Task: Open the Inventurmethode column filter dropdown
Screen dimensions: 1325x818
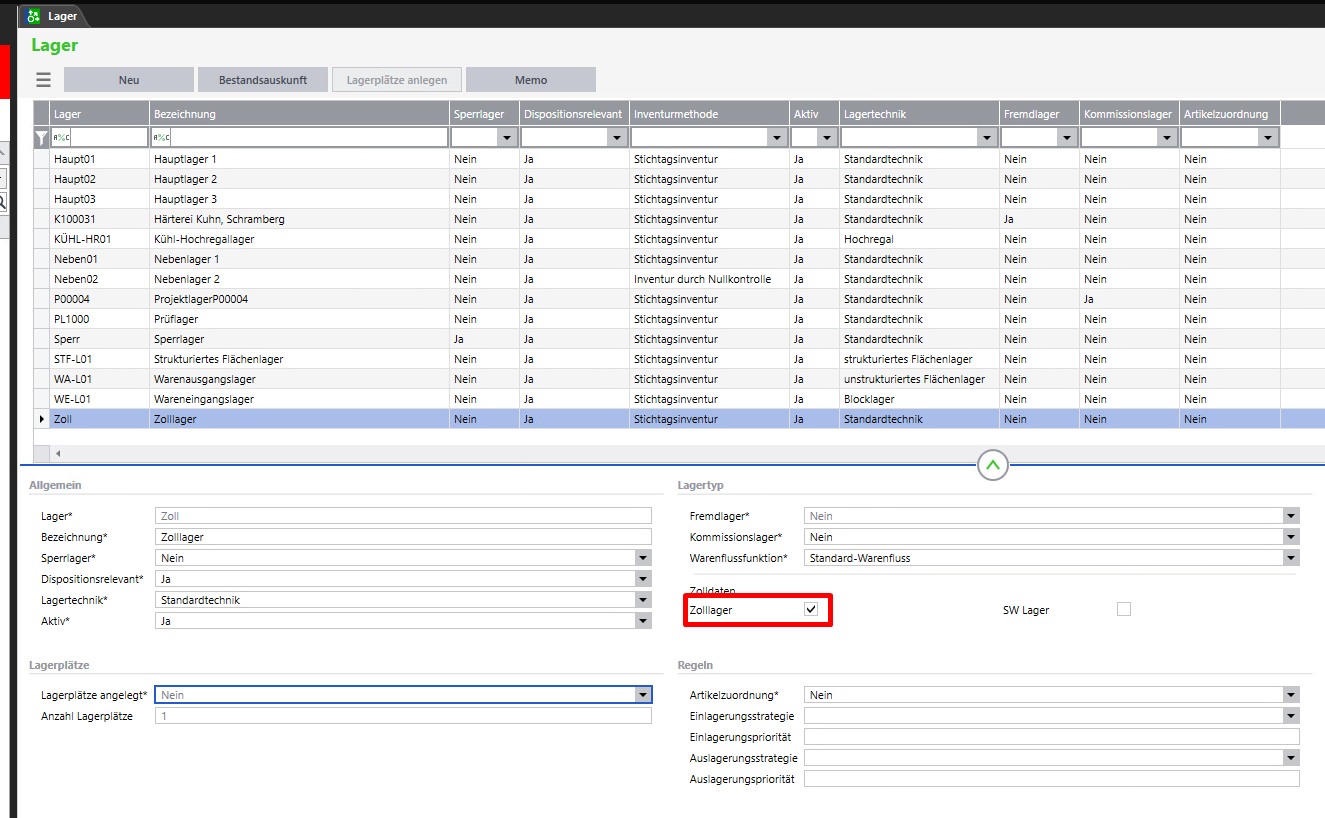Action: [x=776, y=138]
